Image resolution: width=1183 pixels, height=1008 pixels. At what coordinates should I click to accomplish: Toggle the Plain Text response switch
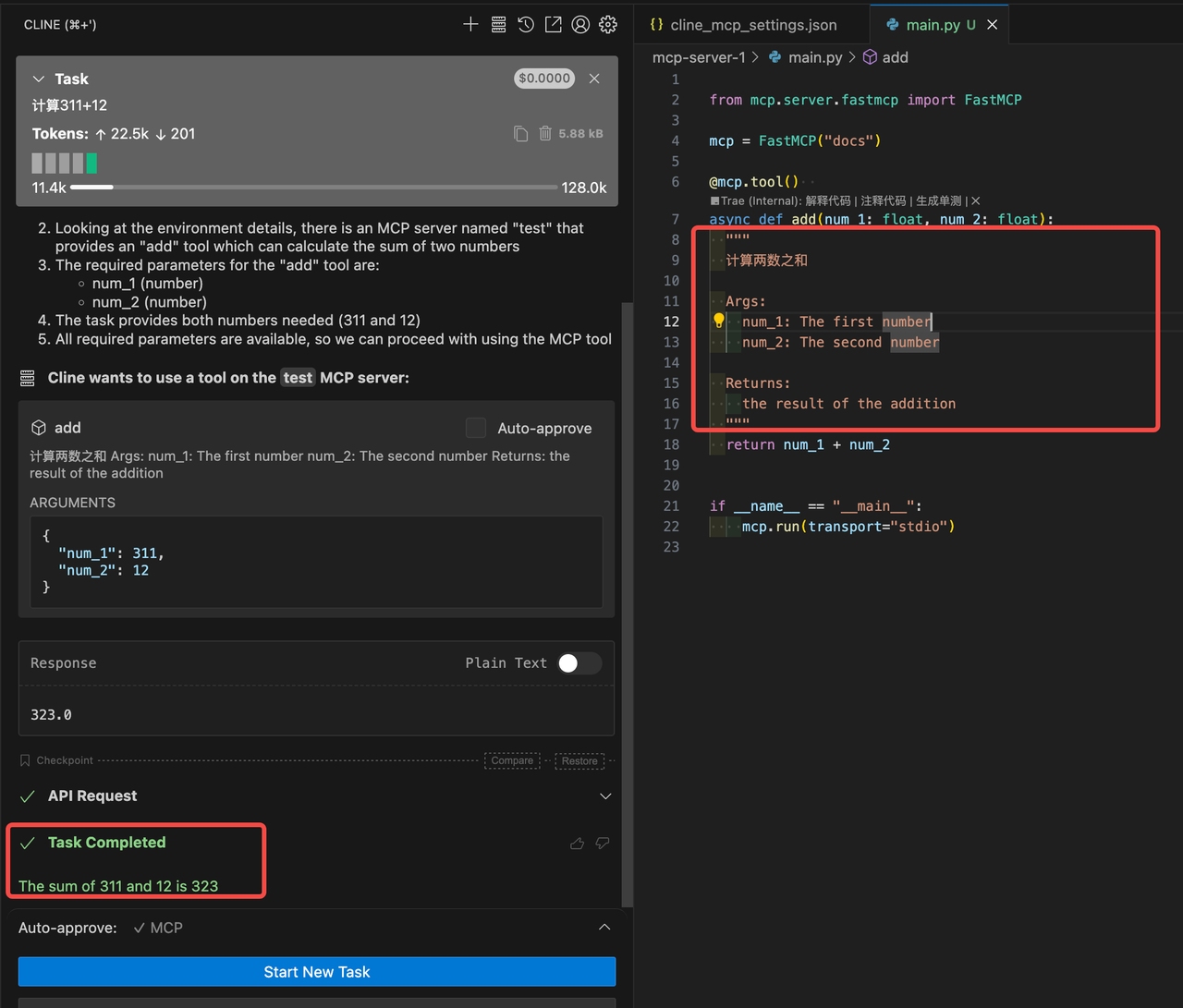coord(579,663)
